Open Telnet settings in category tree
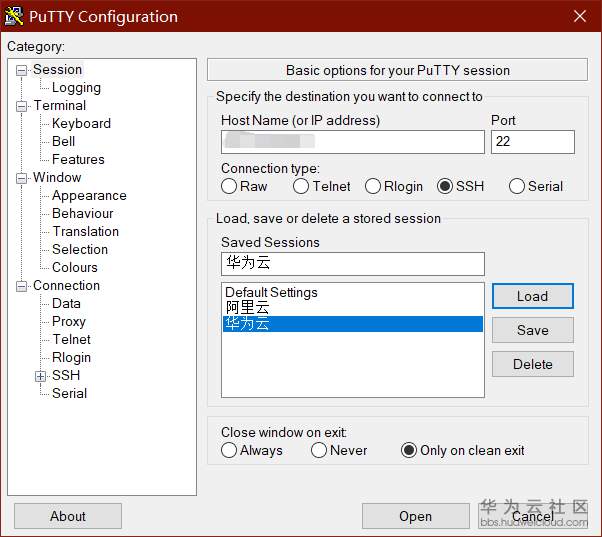602x537 pixels. click(72, 339)
